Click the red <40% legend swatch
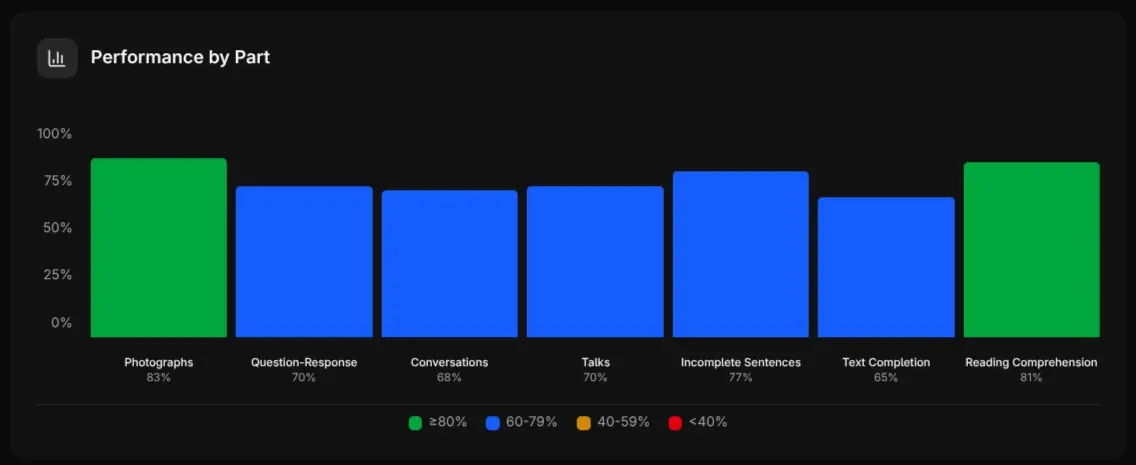 click(675, 423)
